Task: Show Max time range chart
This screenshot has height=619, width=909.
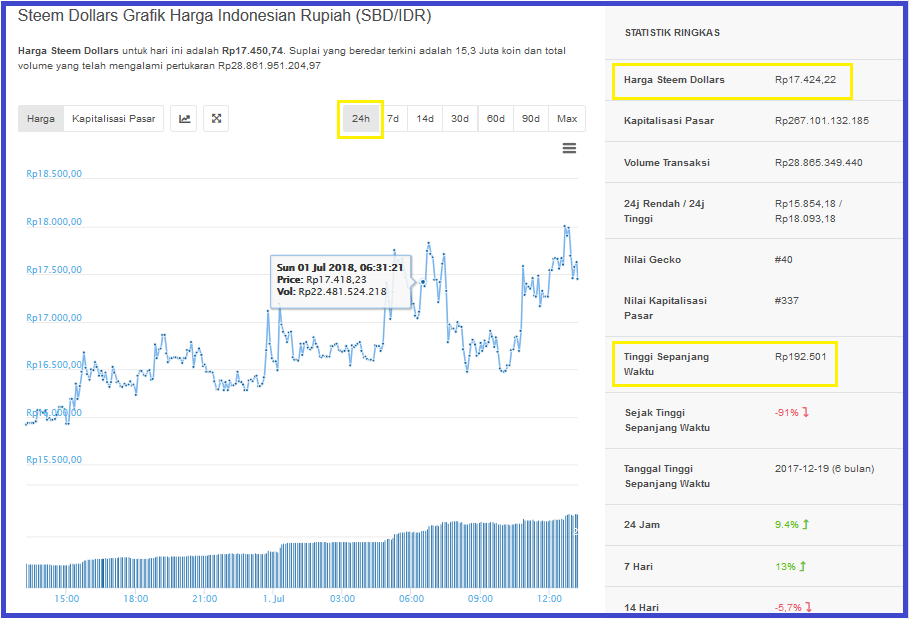Action: click(x=567, y=119)
